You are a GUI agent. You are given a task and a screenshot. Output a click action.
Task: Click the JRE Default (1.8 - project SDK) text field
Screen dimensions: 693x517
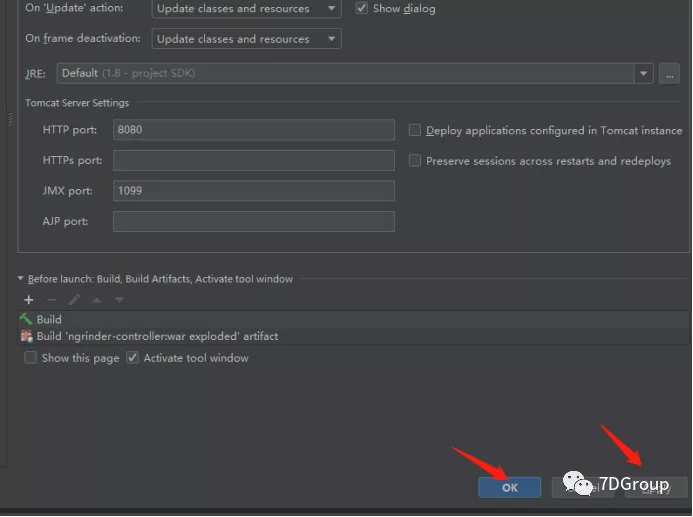pyautogui.click(x=346, y=73)
